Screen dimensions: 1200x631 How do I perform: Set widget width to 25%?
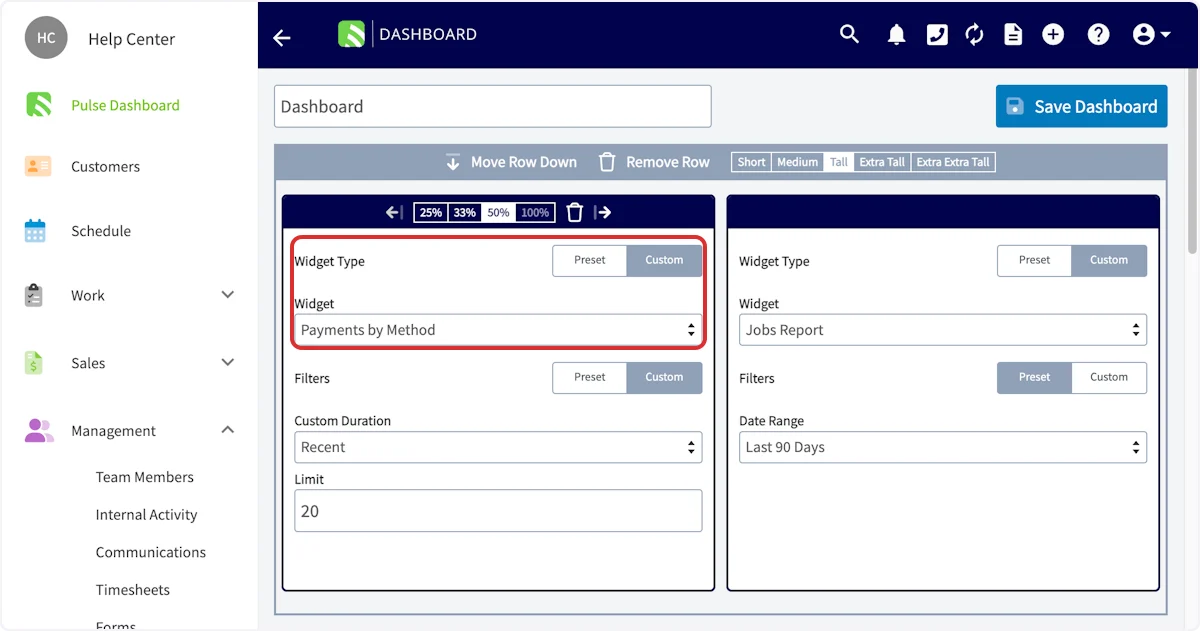(431, 212)
